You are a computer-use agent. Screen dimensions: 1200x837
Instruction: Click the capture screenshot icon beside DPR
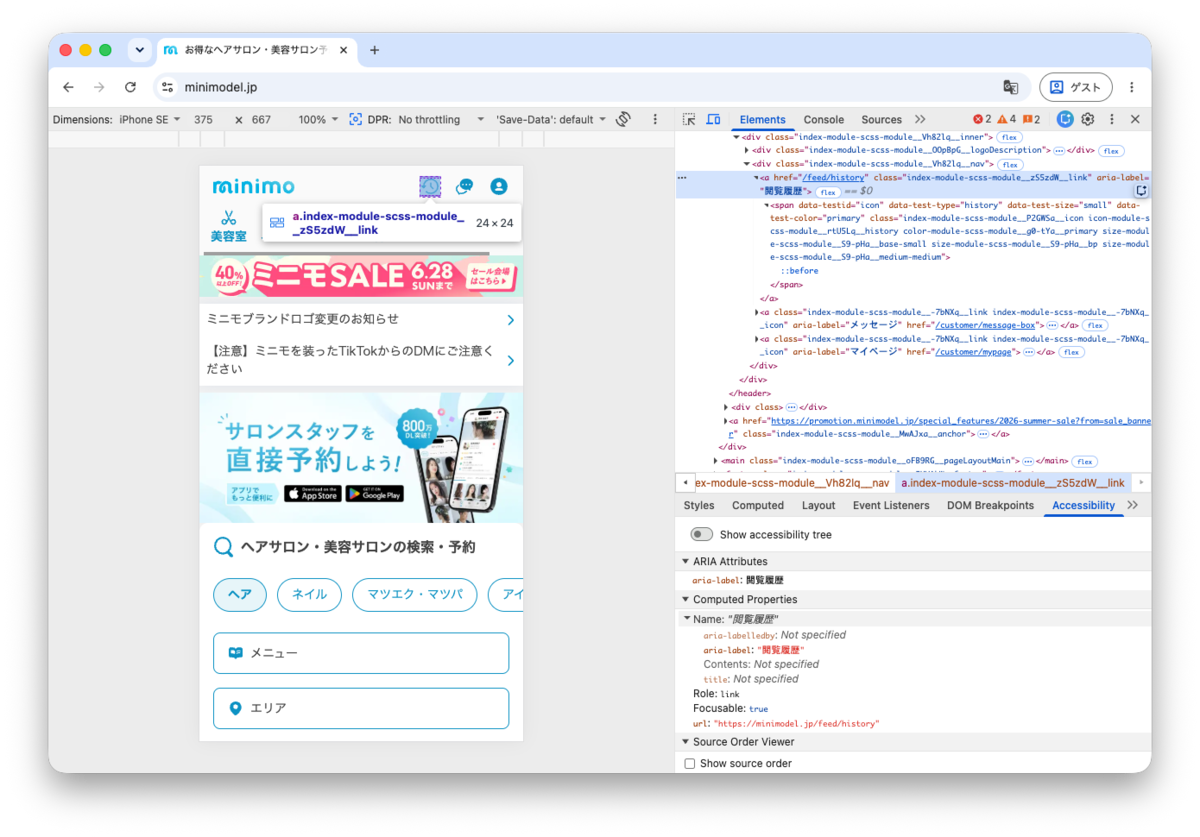coord(355,119)
